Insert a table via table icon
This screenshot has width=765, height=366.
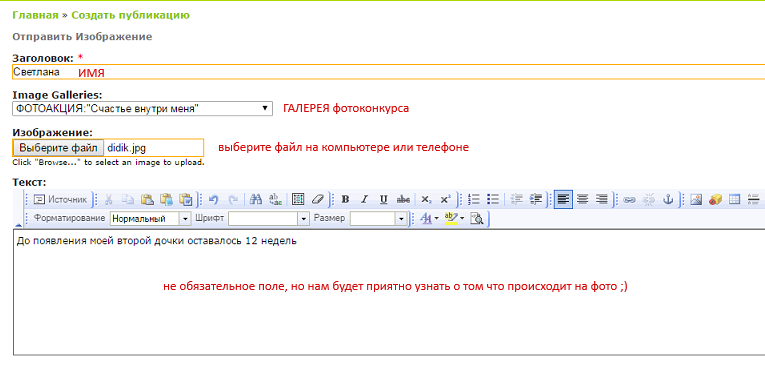pos(734,199)
